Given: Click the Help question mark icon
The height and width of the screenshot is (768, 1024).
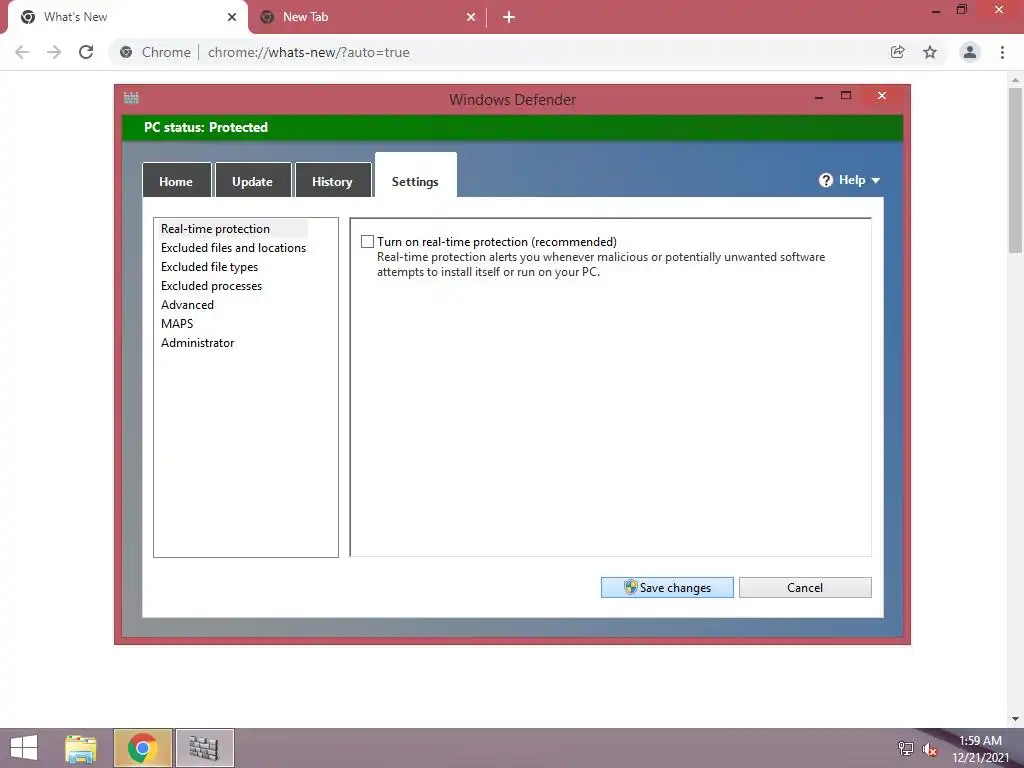Looking at the screenshot, I should point(826,180).
